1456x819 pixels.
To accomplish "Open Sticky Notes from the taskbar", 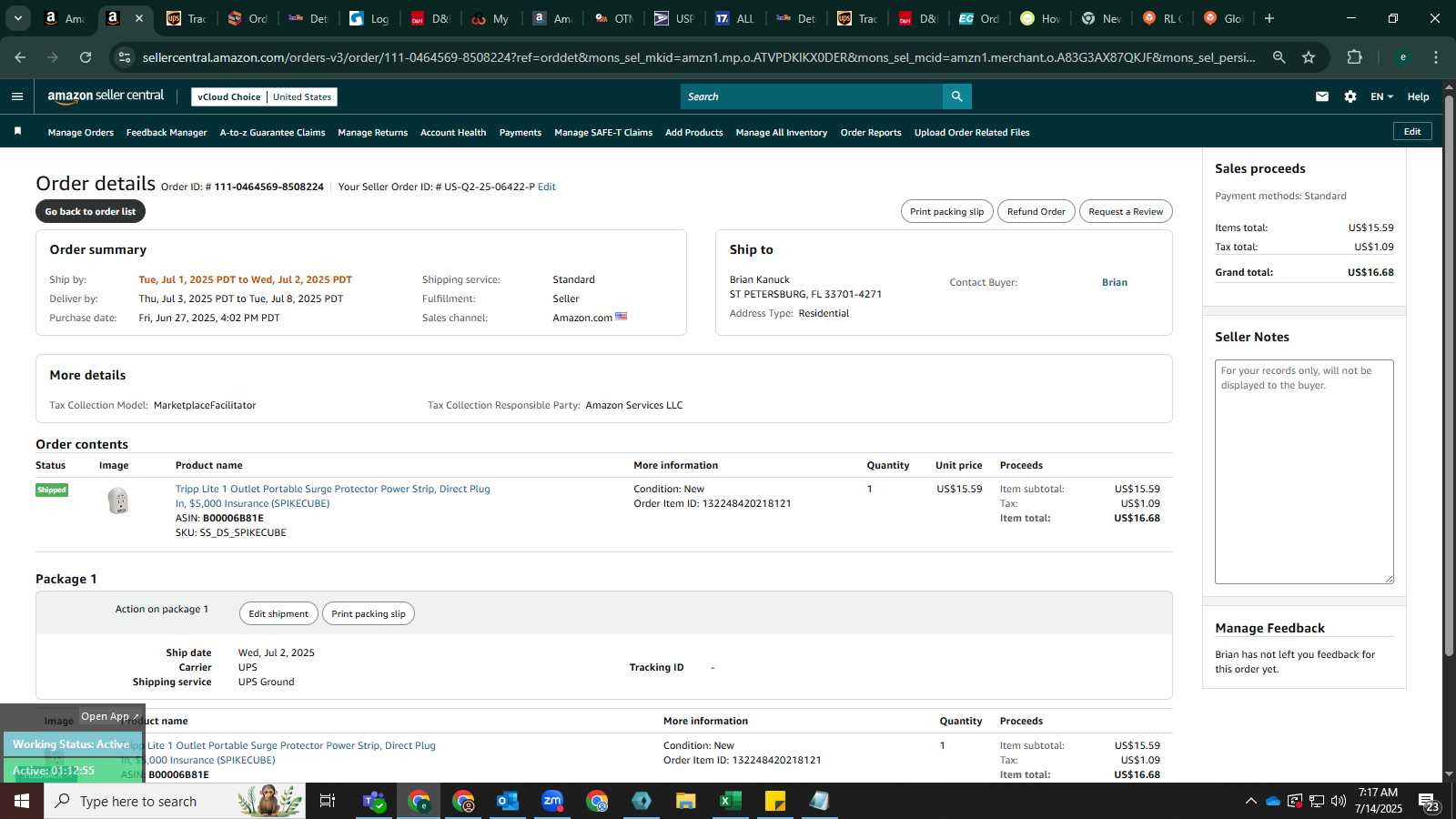I will point(775,801).
